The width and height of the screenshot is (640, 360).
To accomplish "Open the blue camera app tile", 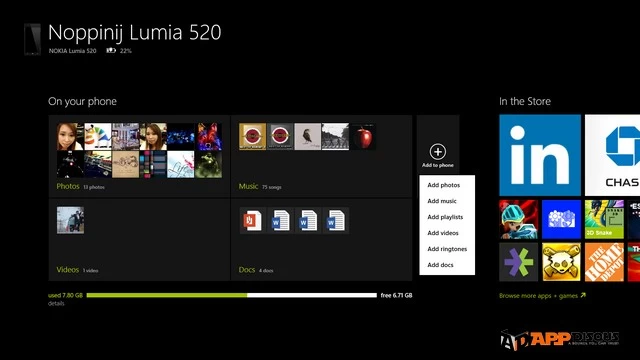I will pos(561,219).
